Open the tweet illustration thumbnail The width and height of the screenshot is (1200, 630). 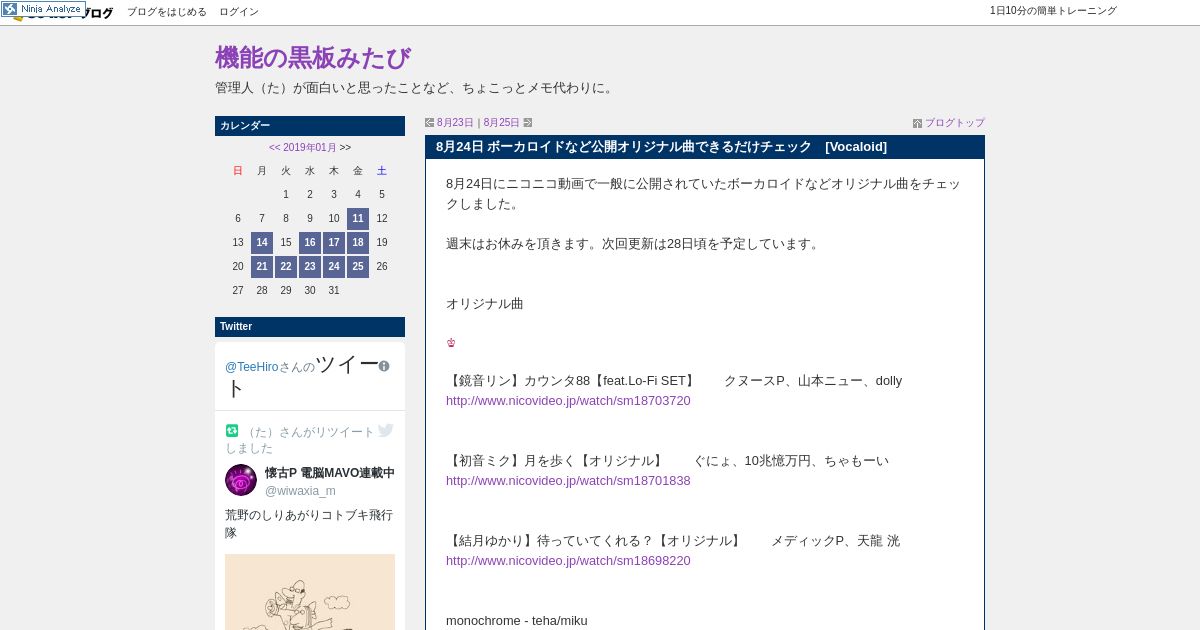[x=310, y=592]
